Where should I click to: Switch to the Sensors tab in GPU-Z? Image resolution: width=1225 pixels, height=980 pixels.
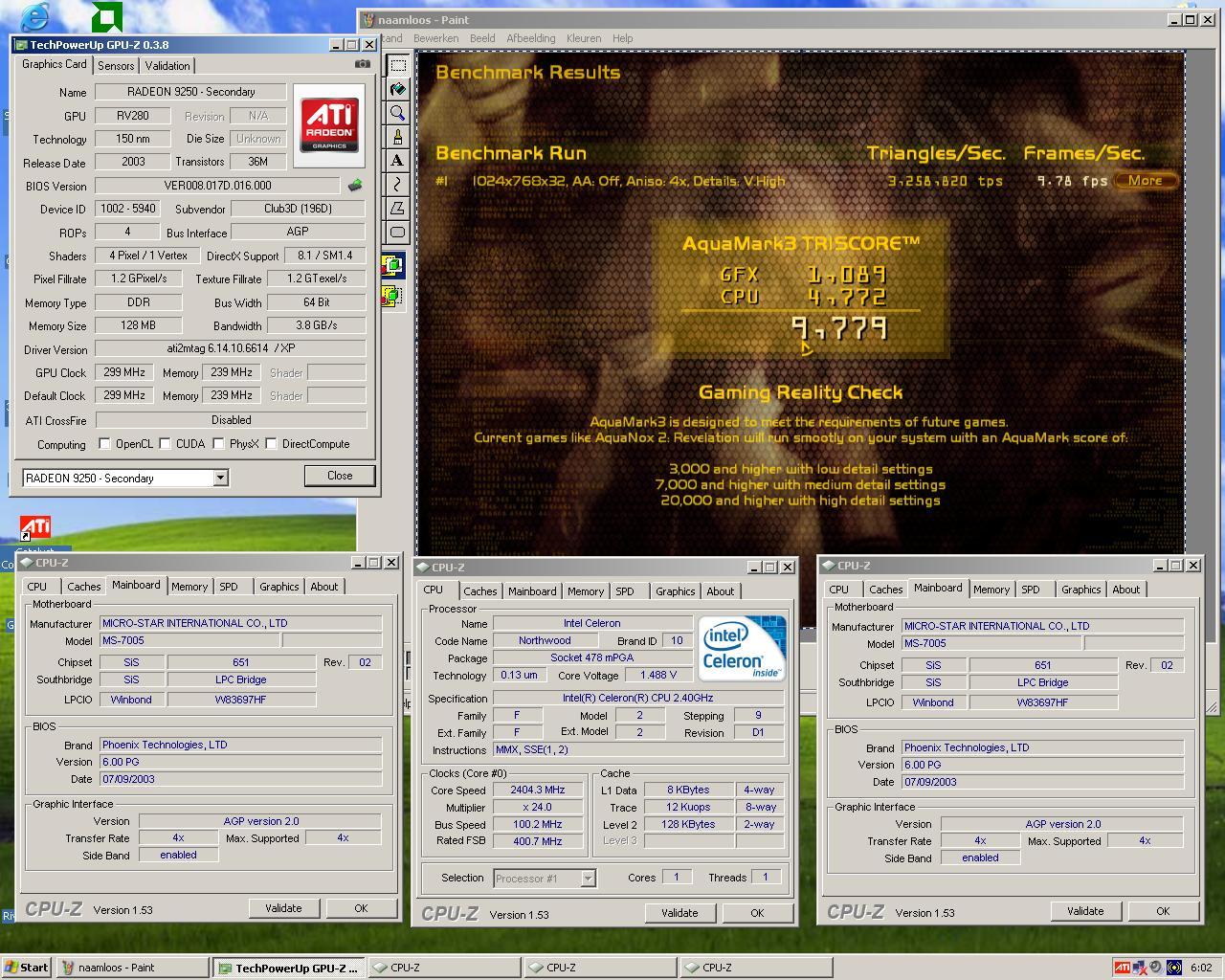coord(116,66)
